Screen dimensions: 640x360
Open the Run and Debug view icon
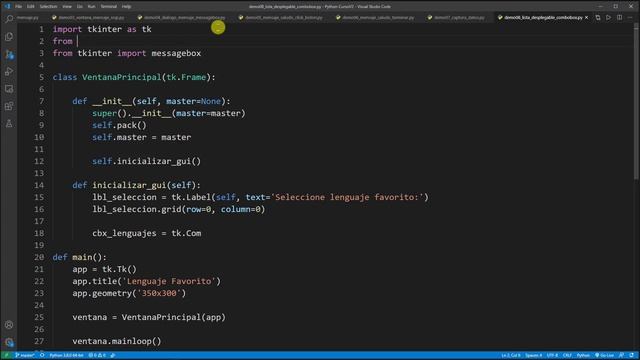click(9, 71)
